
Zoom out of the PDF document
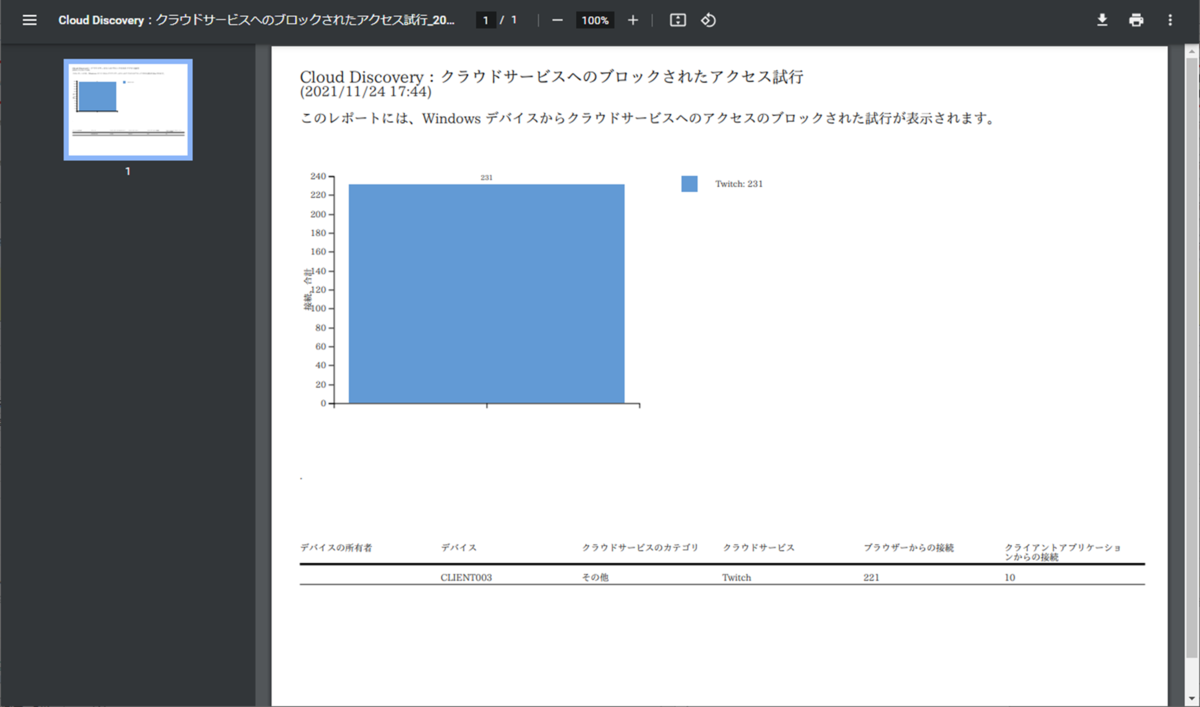(557, 19)
